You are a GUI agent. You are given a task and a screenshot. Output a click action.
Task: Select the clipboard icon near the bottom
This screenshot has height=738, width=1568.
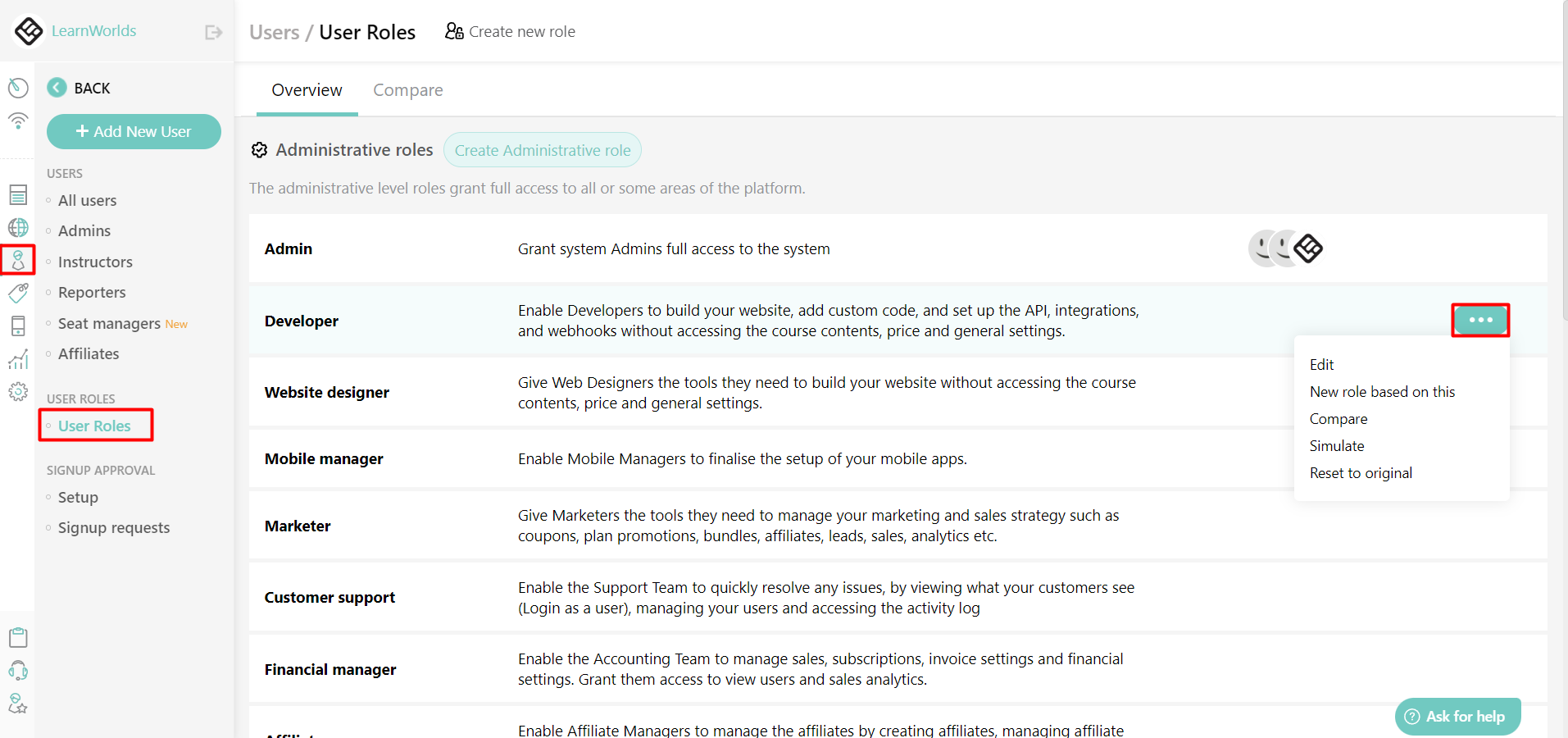[x=18, y=637]
